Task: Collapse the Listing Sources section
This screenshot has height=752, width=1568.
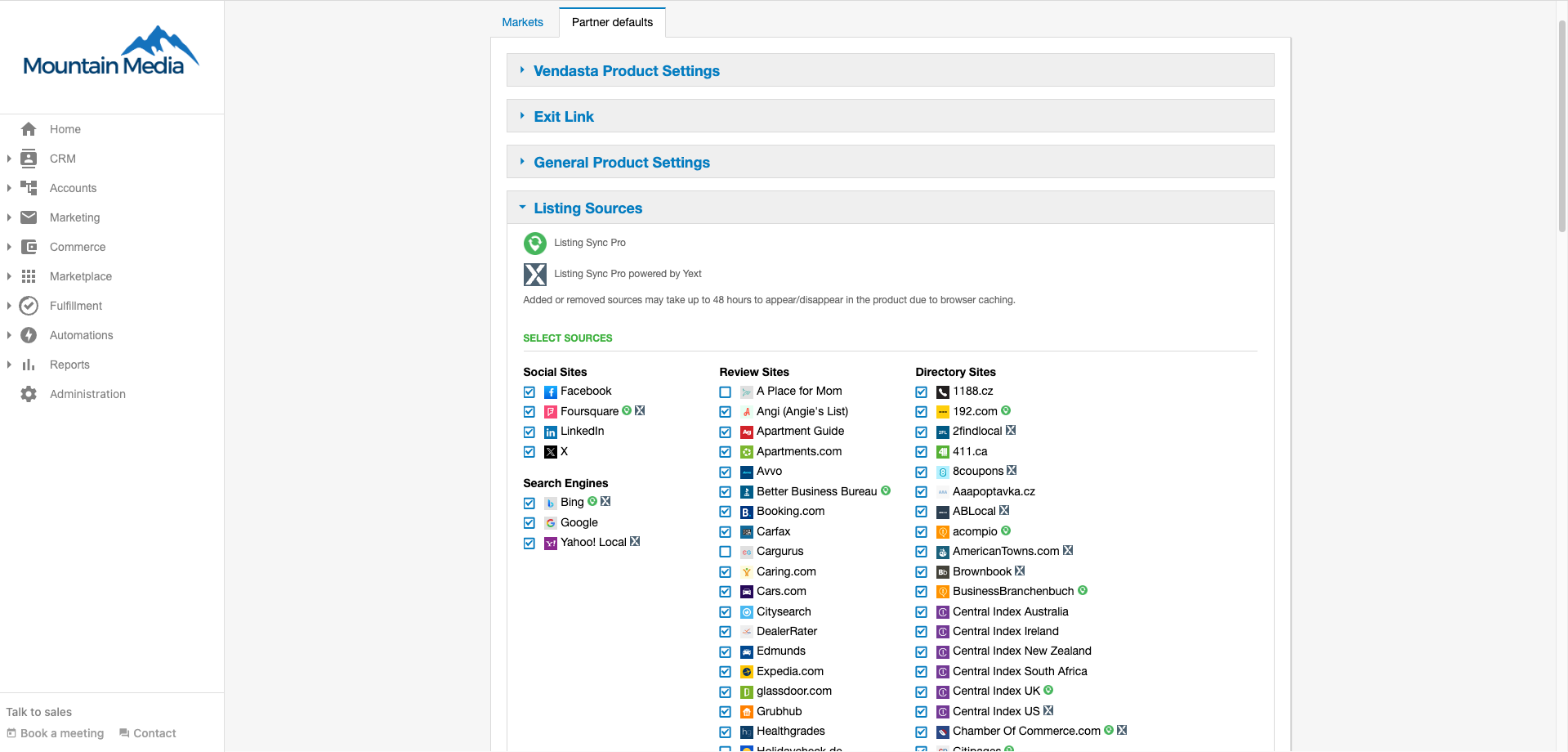Action: 890,208
